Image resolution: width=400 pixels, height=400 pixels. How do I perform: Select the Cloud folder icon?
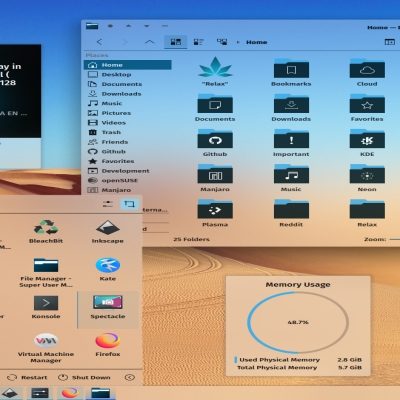[367, 69]
